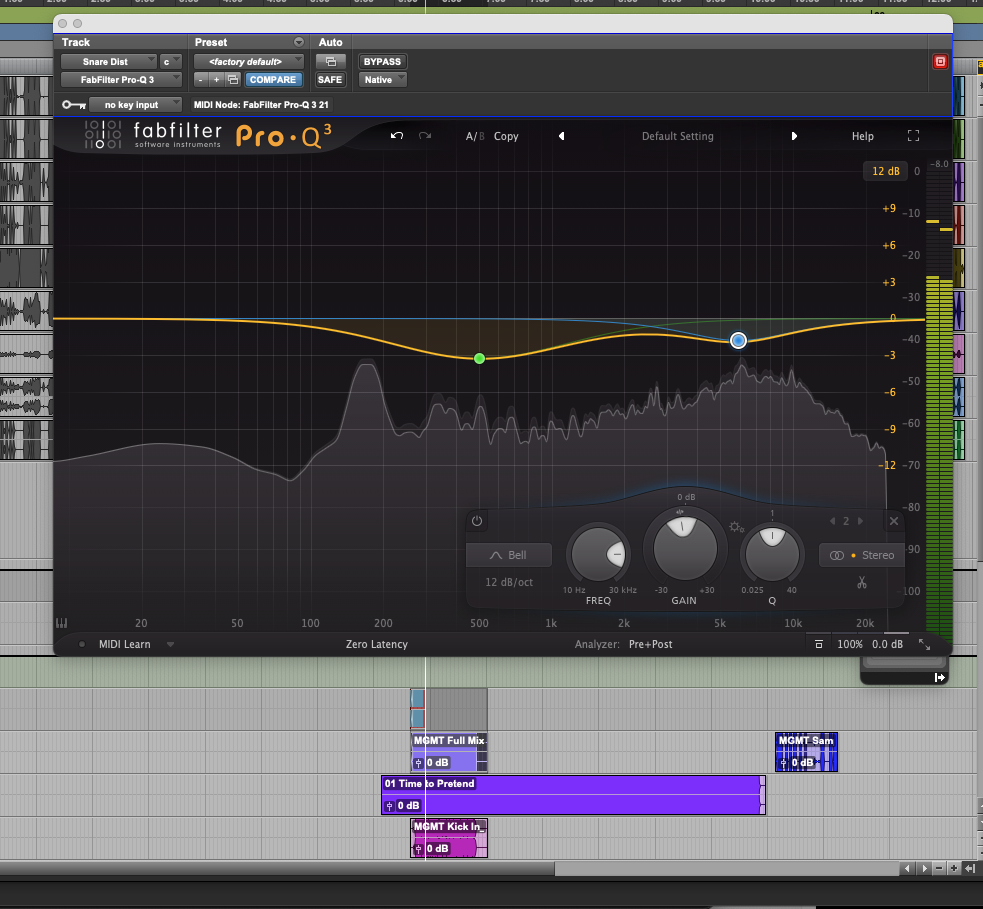
Task: Open the Default Setting preset menu
Action: pos(678,136)
